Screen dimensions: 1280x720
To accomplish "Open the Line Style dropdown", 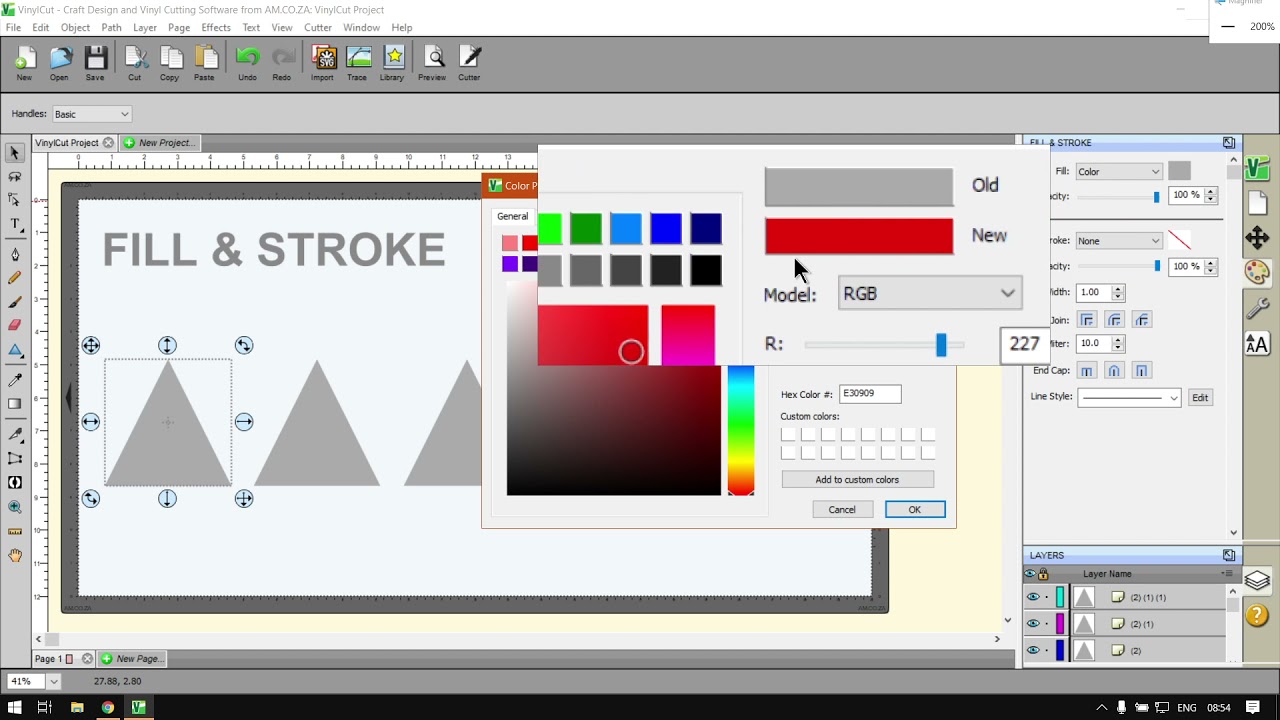I will (1130, 397).
